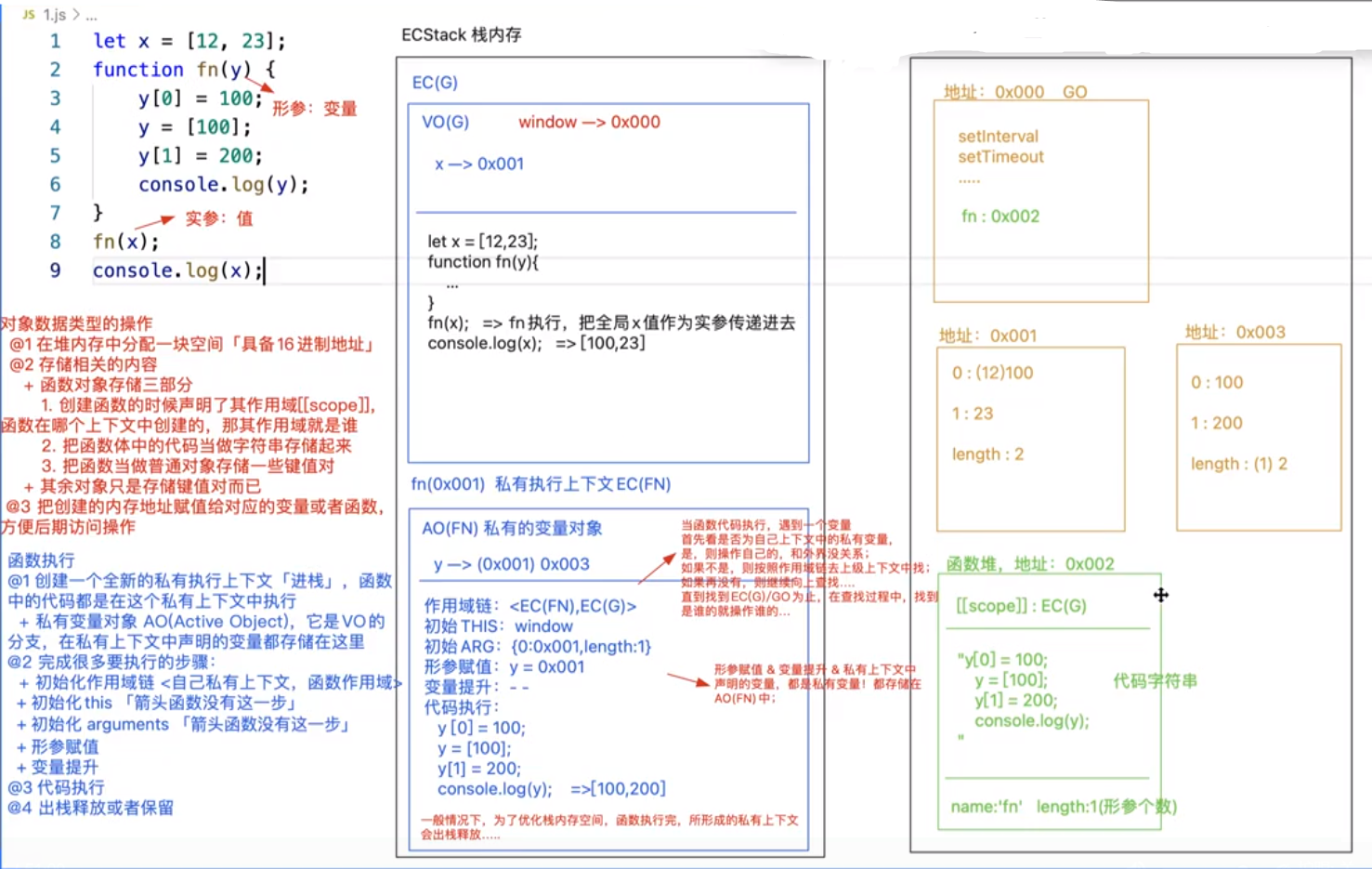Click the "EC(G)" label
Screen dimensions: 1372x869
click(x=435, y=83)
